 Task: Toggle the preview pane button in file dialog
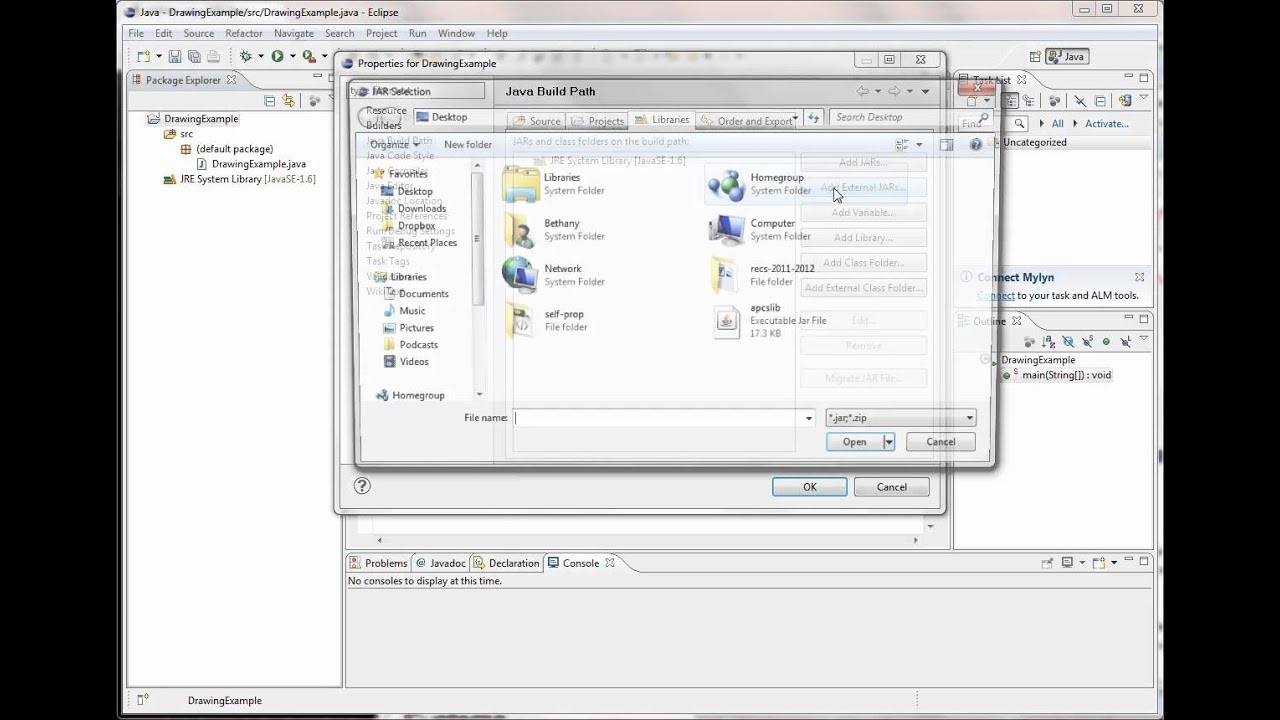[946, 144]
